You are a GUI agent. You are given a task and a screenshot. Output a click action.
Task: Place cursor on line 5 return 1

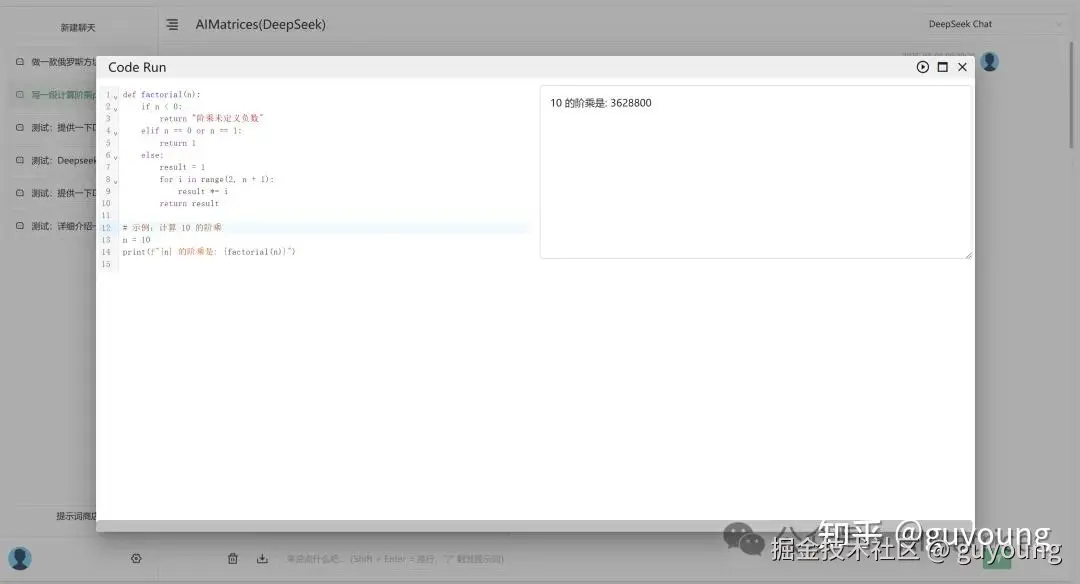pos(178,143)
